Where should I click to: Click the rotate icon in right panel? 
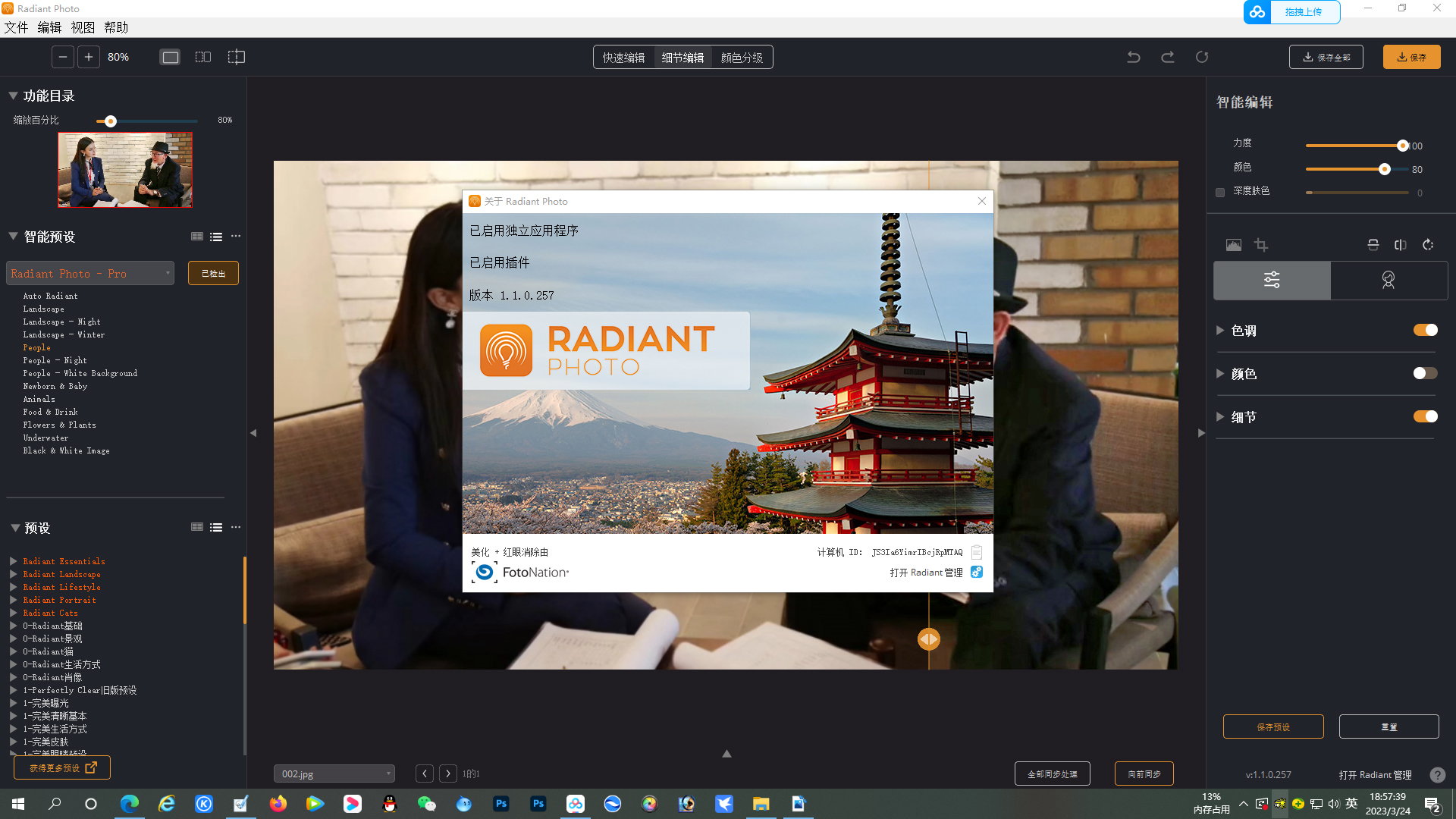point(1428,245)
